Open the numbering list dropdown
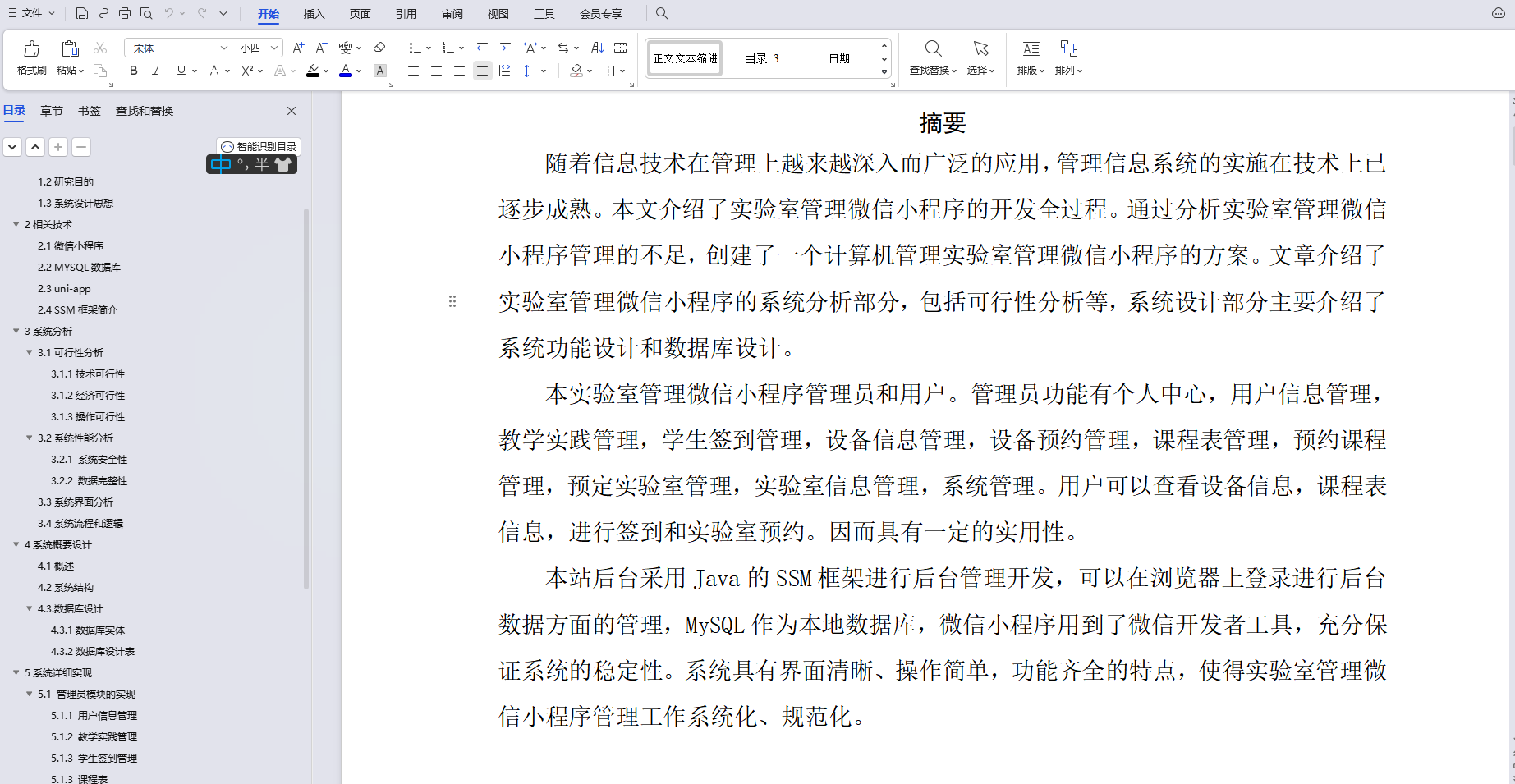The image size is (1515, 784). click(461, 48)
